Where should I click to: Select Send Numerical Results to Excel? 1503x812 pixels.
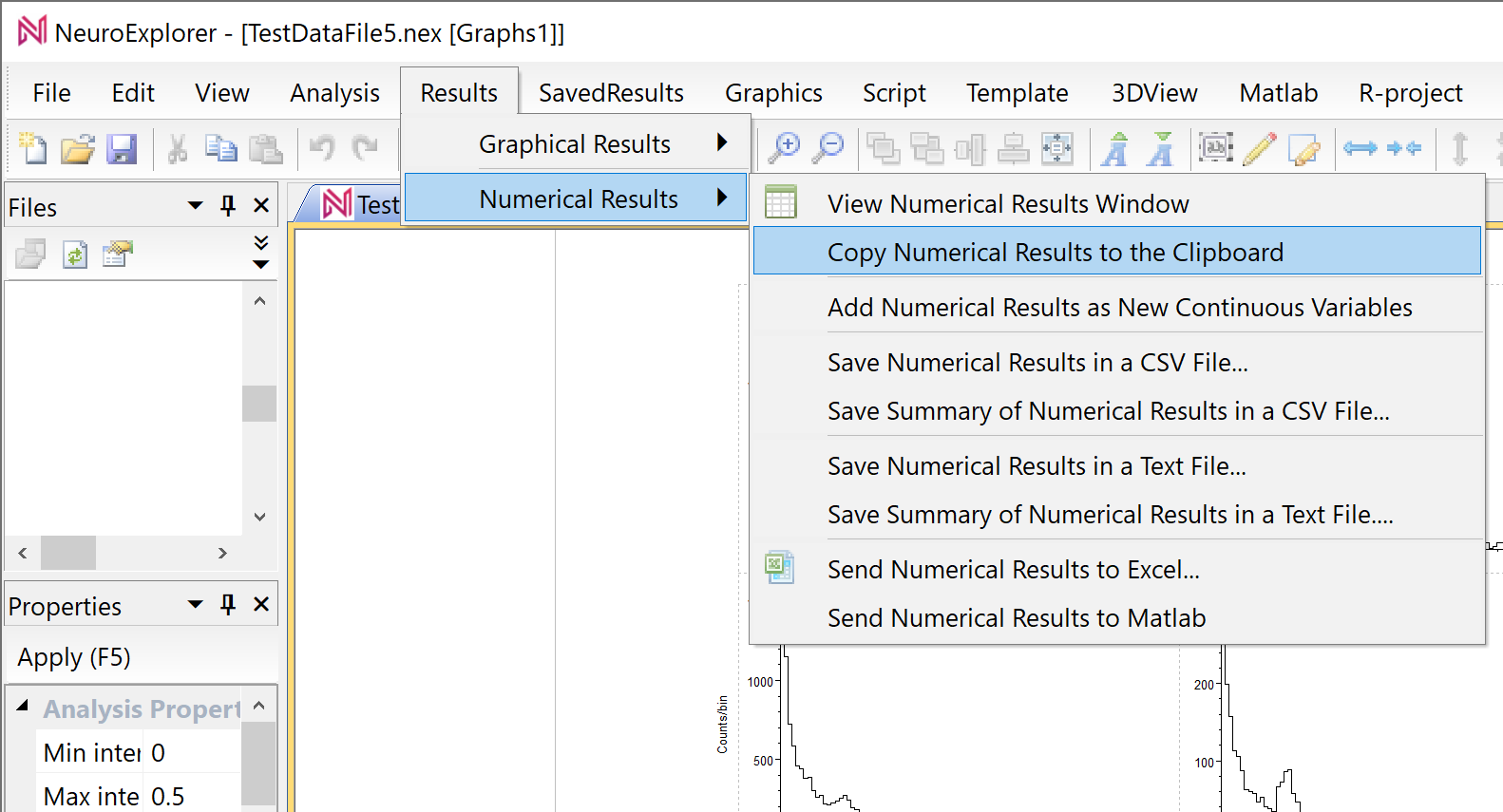[x=1117, y=569]
